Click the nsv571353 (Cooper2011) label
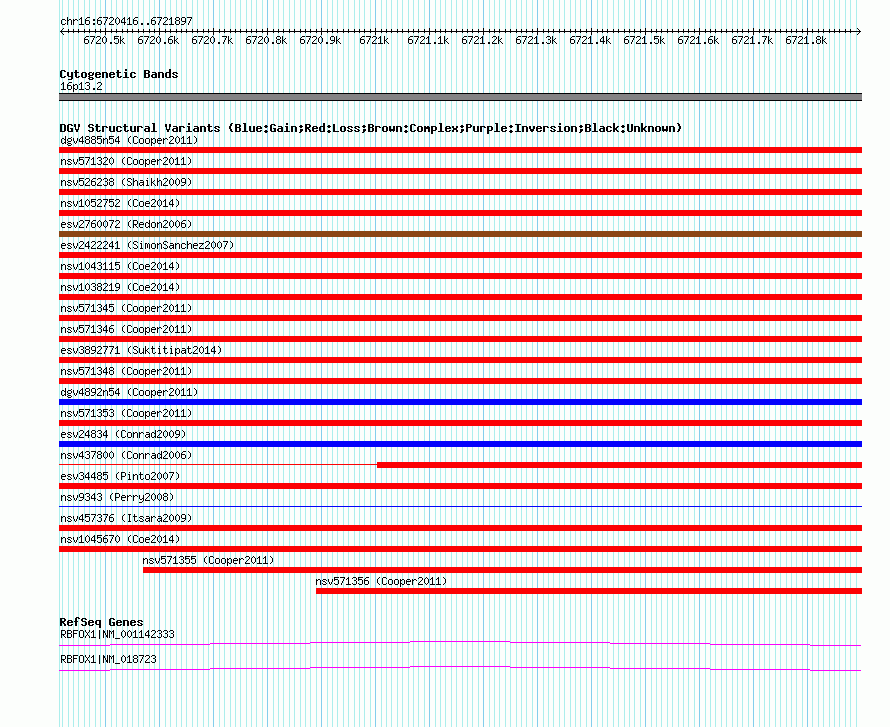 point(126,413)
